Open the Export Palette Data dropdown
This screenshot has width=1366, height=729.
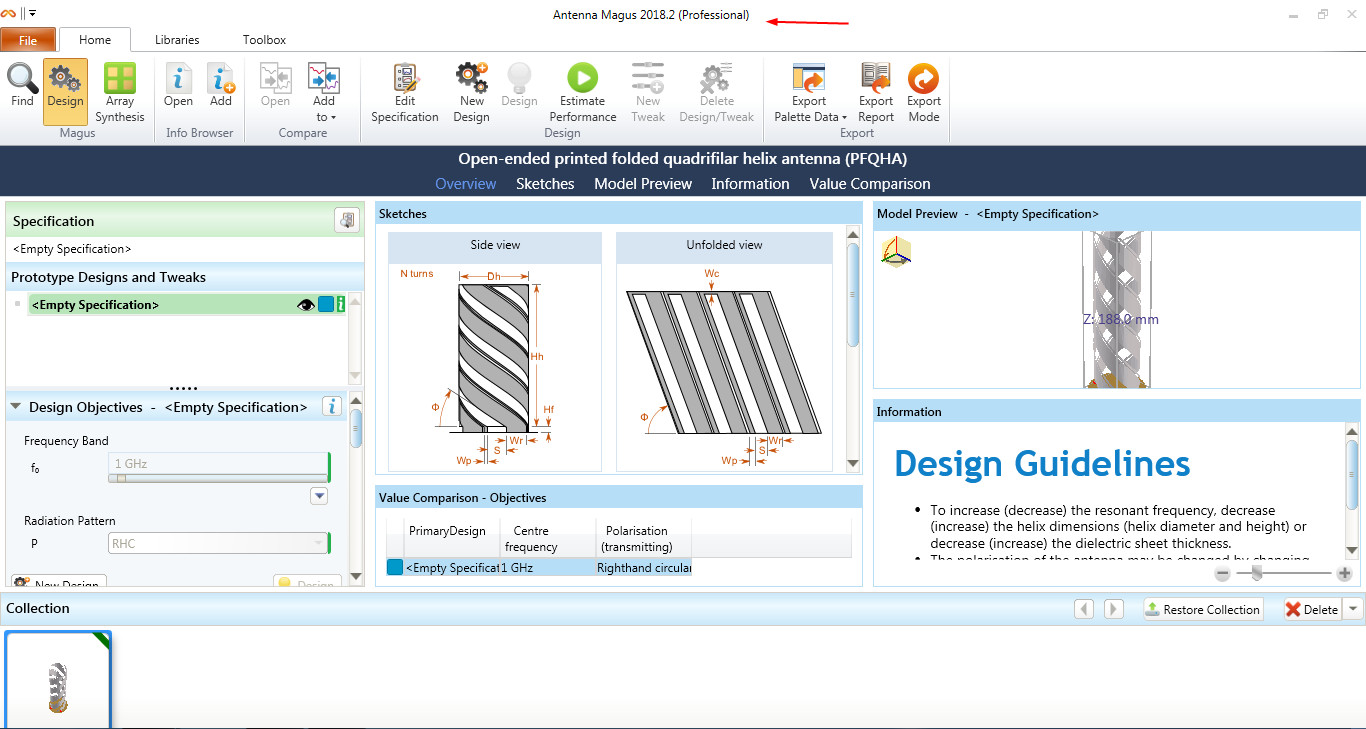tap(810, 93)
